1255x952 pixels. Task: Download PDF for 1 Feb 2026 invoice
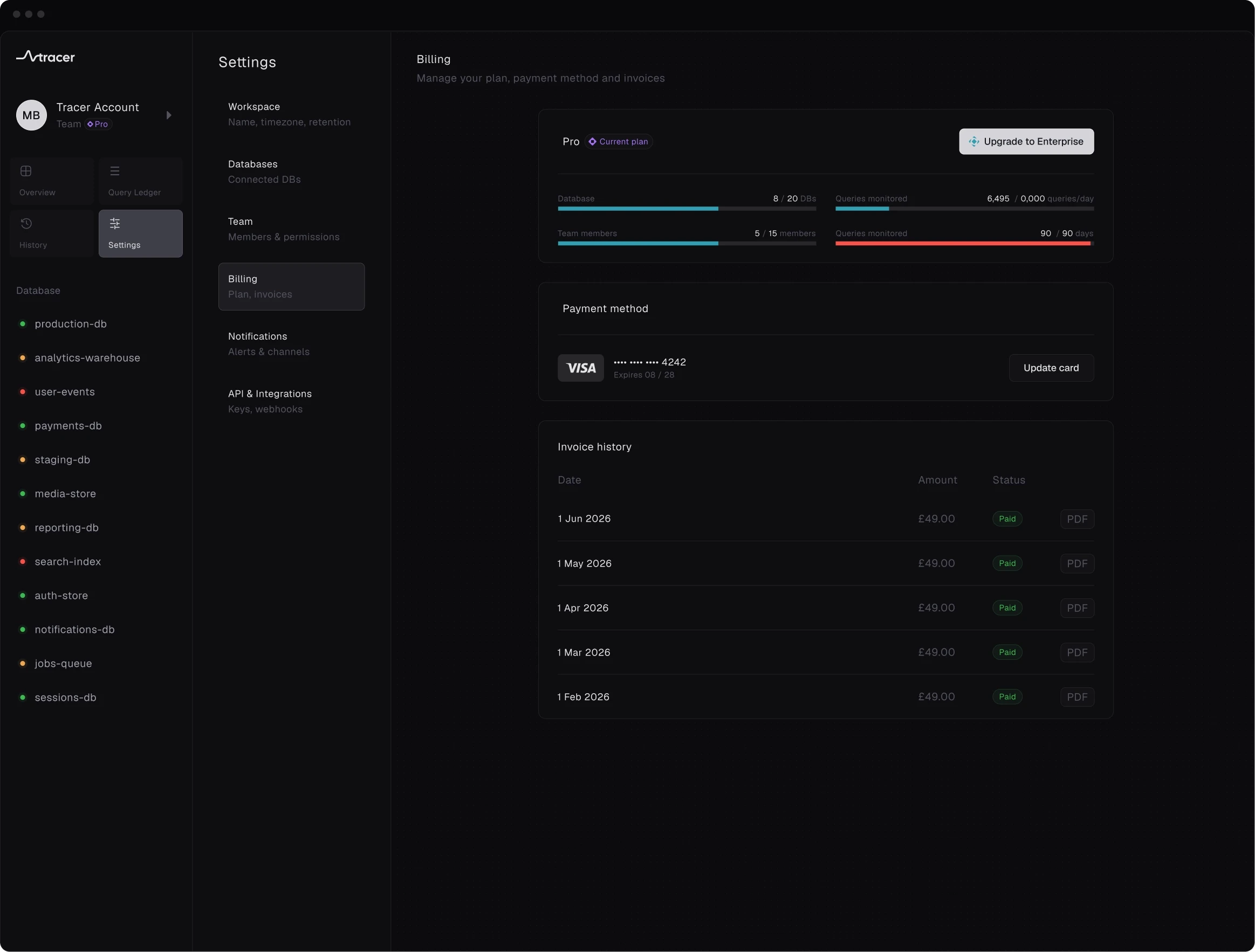[x=1077, y=698]
